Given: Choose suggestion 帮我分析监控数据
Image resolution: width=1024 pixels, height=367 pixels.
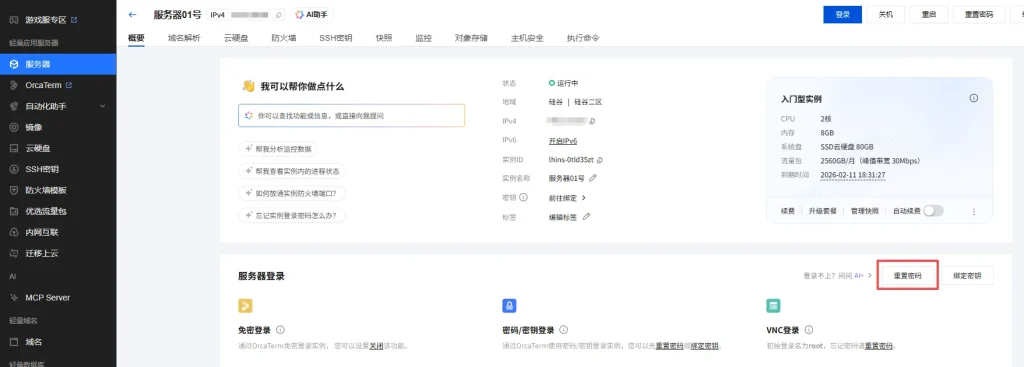Looking at the screenshot, I should 279,149.
